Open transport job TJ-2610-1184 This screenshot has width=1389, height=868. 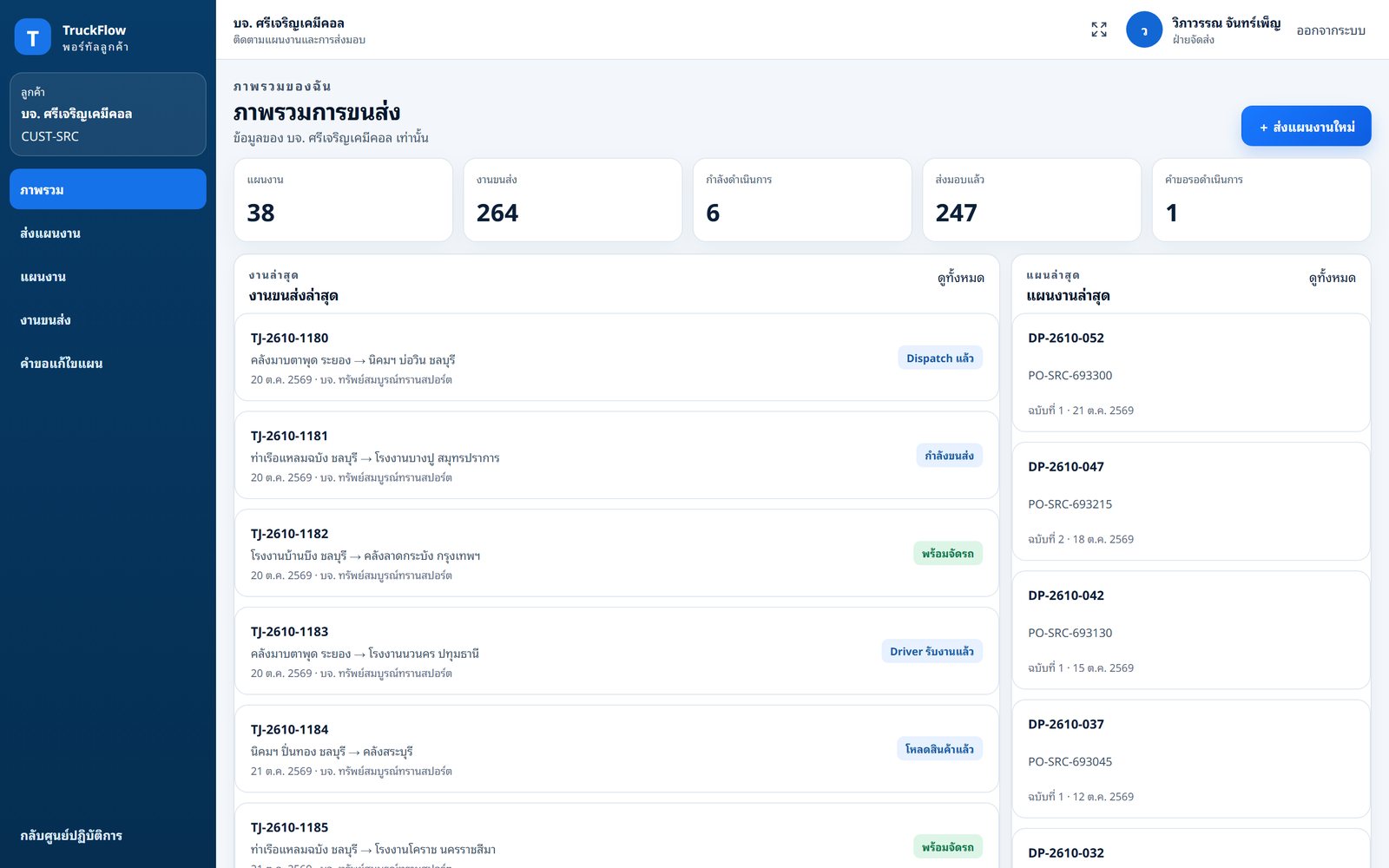[x=616, y=749]
